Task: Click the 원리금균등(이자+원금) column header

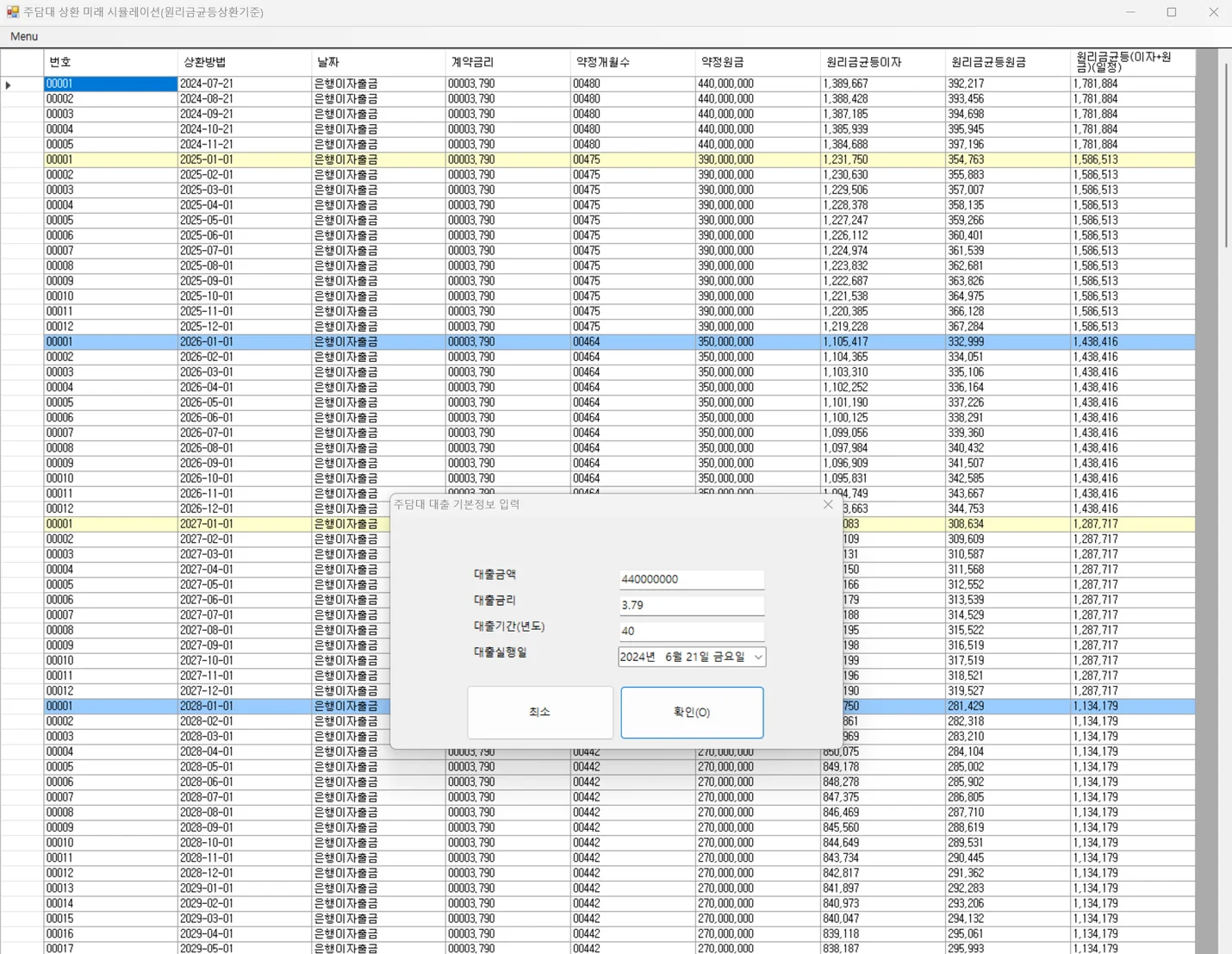Action: tap(1132, 62)
